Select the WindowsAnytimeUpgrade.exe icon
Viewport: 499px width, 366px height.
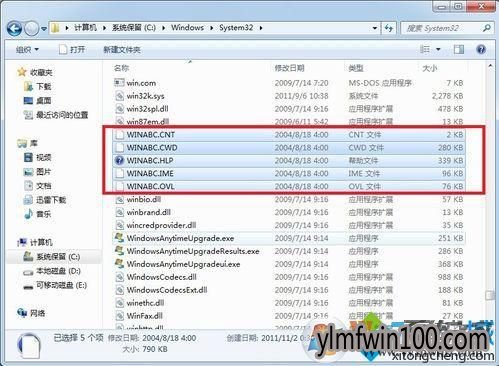[x=119, y=238]
